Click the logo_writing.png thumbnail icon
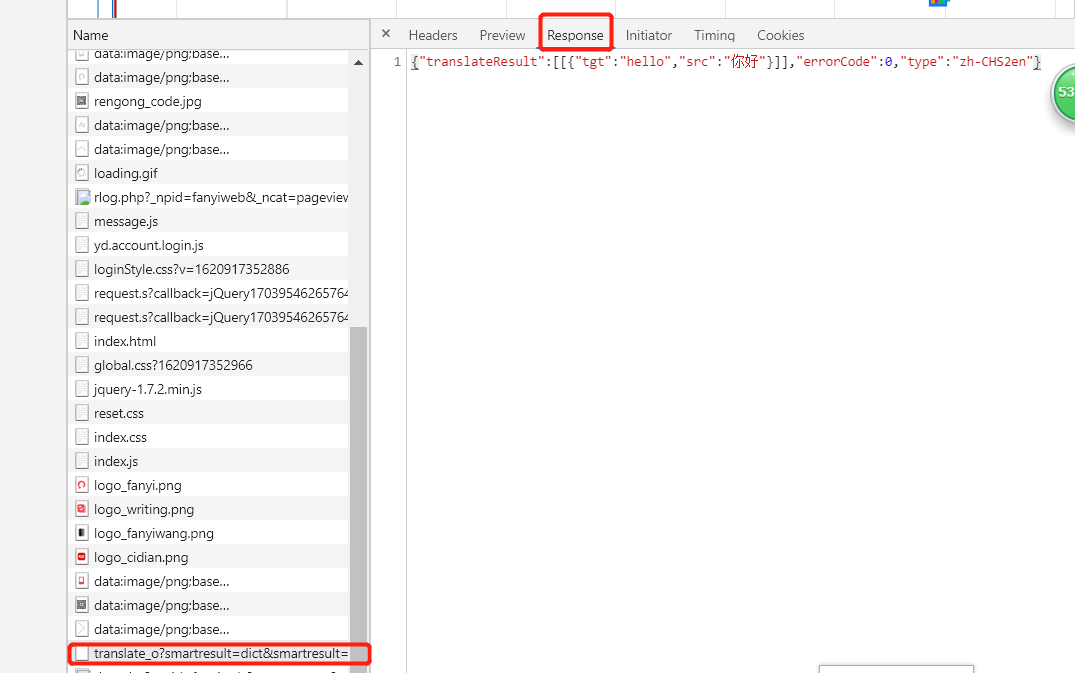Viewport: 1075px width, 673px height. click(82, 509)
